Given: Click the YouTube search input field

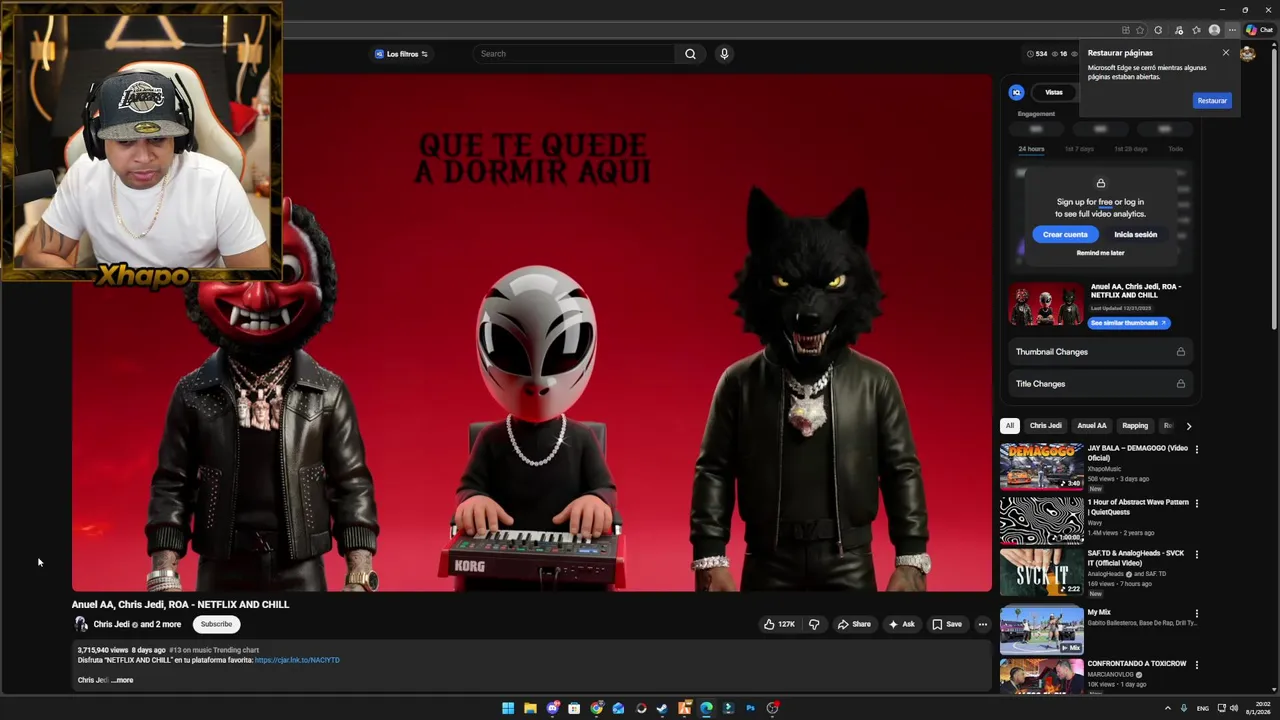Looking at the screenshot, I should coord(575,54).
